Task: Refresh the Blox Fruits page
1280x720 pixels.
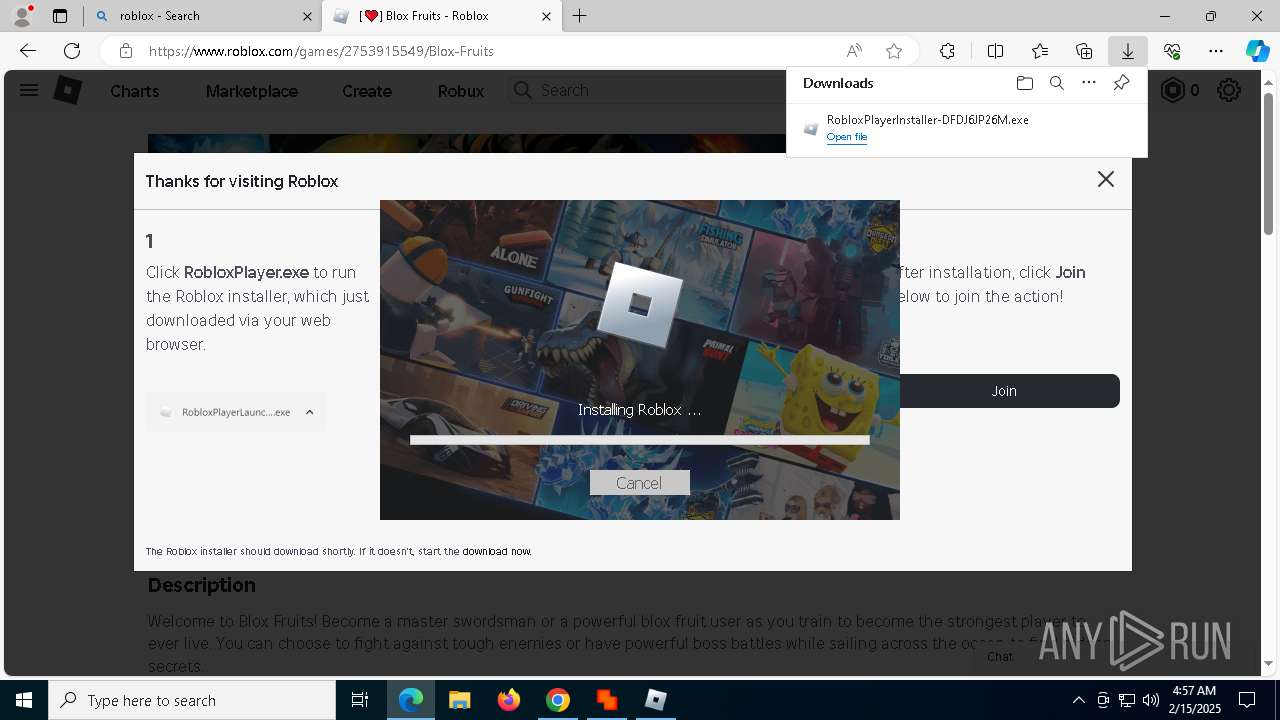Action: 72,51
